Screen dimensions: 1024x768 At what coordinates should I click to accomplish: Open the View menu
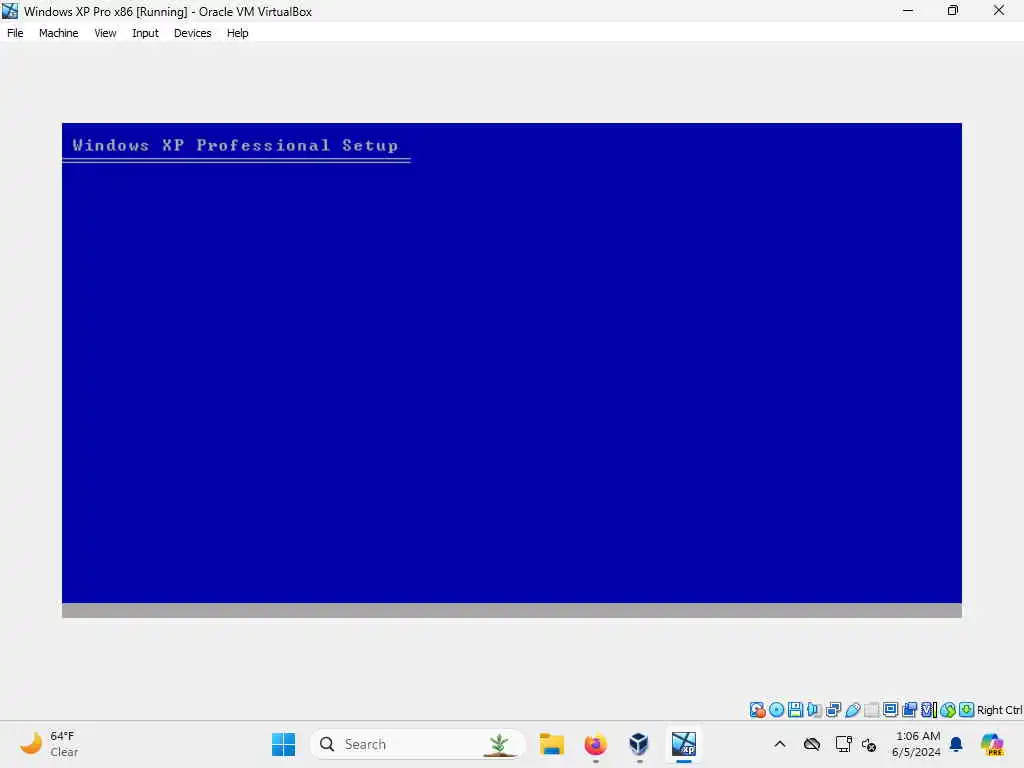[x=105, y=33]
